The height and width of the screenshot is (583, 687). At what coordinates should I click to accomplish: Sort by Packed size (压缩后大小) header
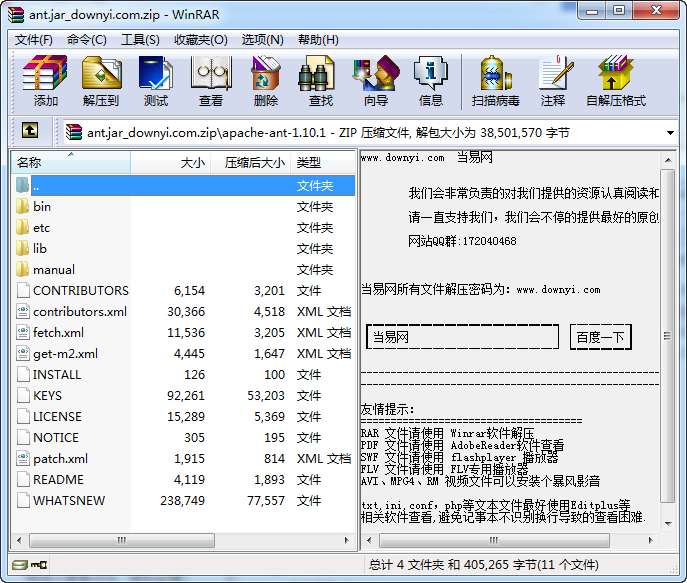click(x=251, y=163)
